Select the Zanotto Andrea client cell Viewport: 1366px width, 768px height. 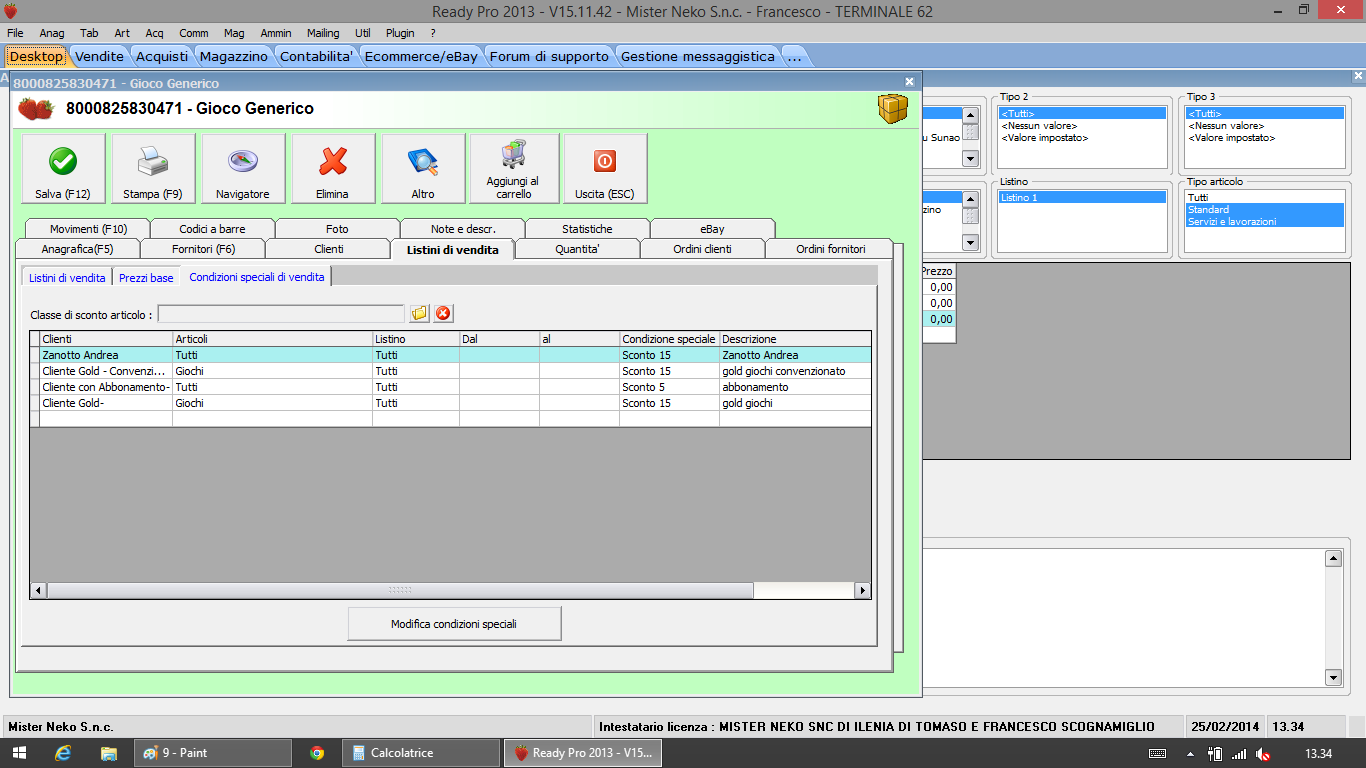106,355
